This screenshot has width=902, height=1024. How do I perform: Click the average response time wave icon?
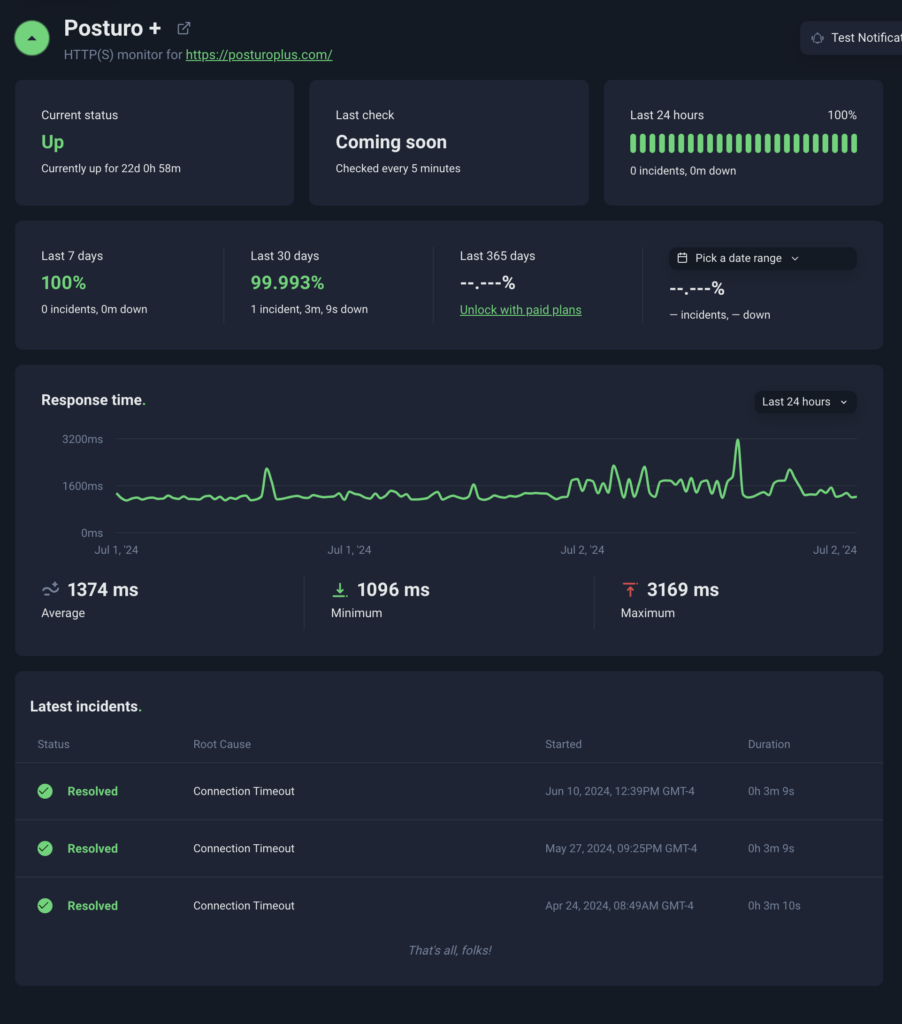50,589
